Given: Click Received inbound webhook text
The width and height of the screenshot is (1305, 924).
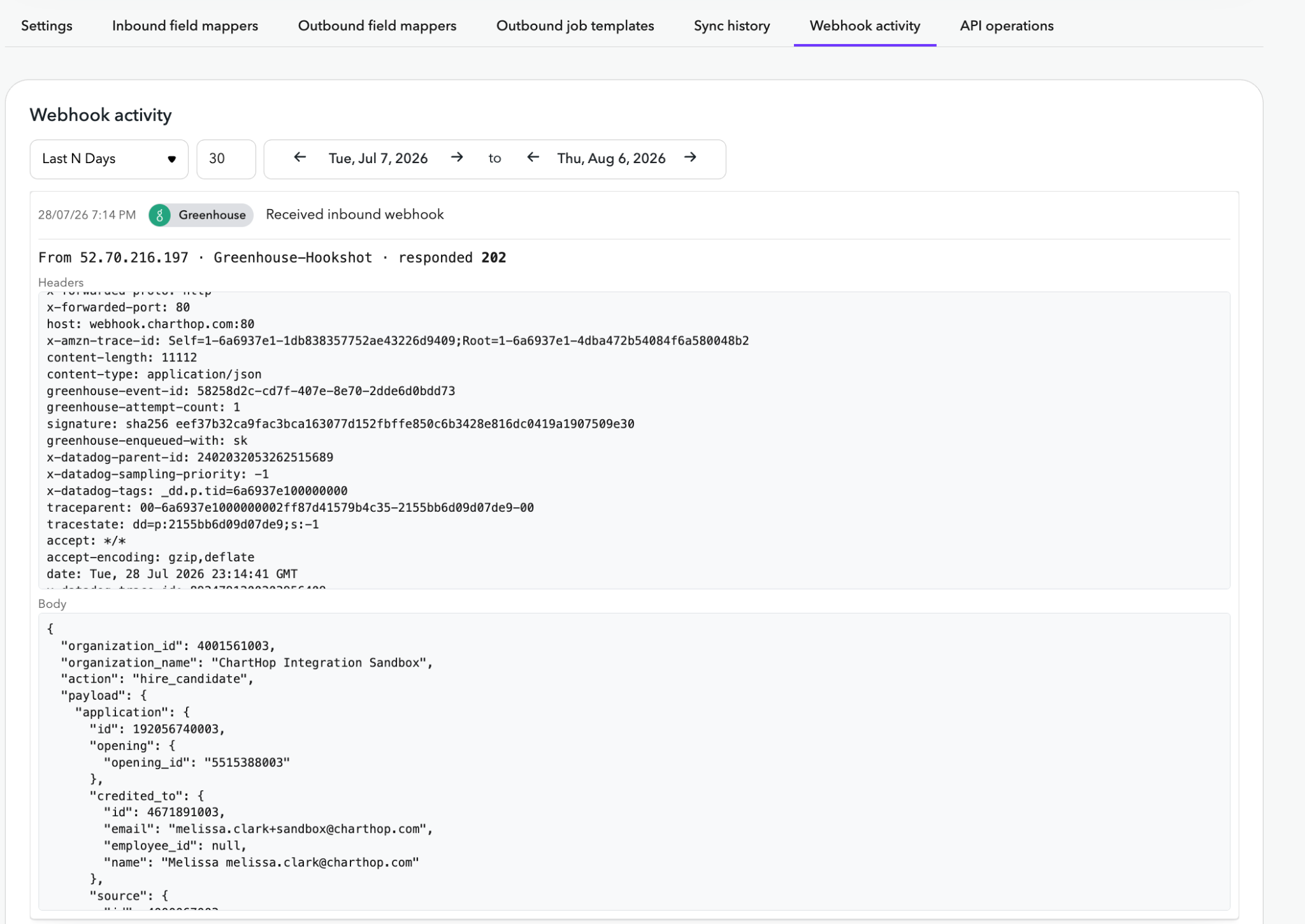Looking at the screenshot, I should pos(355,215).
